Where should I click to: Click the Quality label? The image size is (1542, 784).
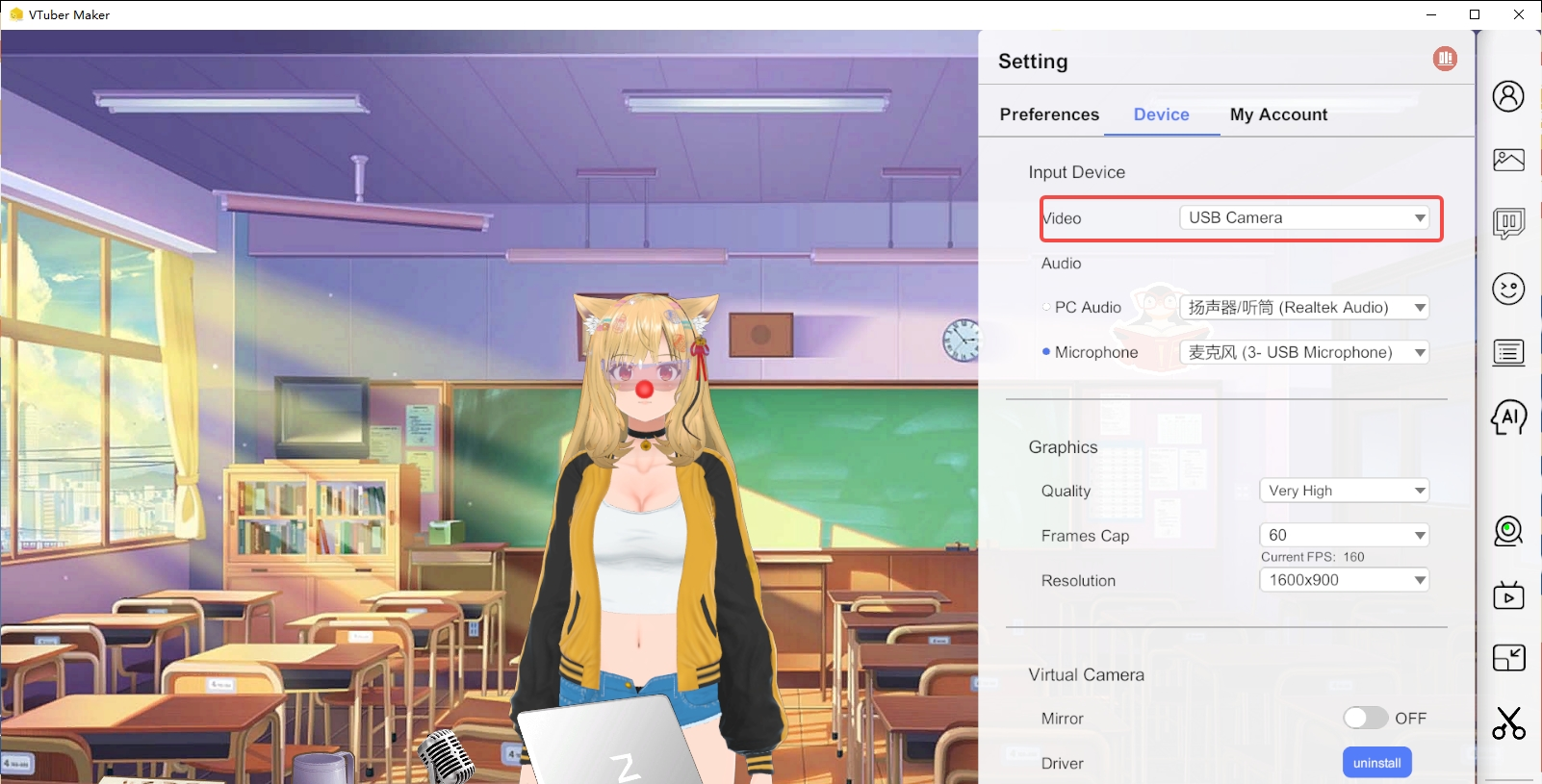(1067, 491)
